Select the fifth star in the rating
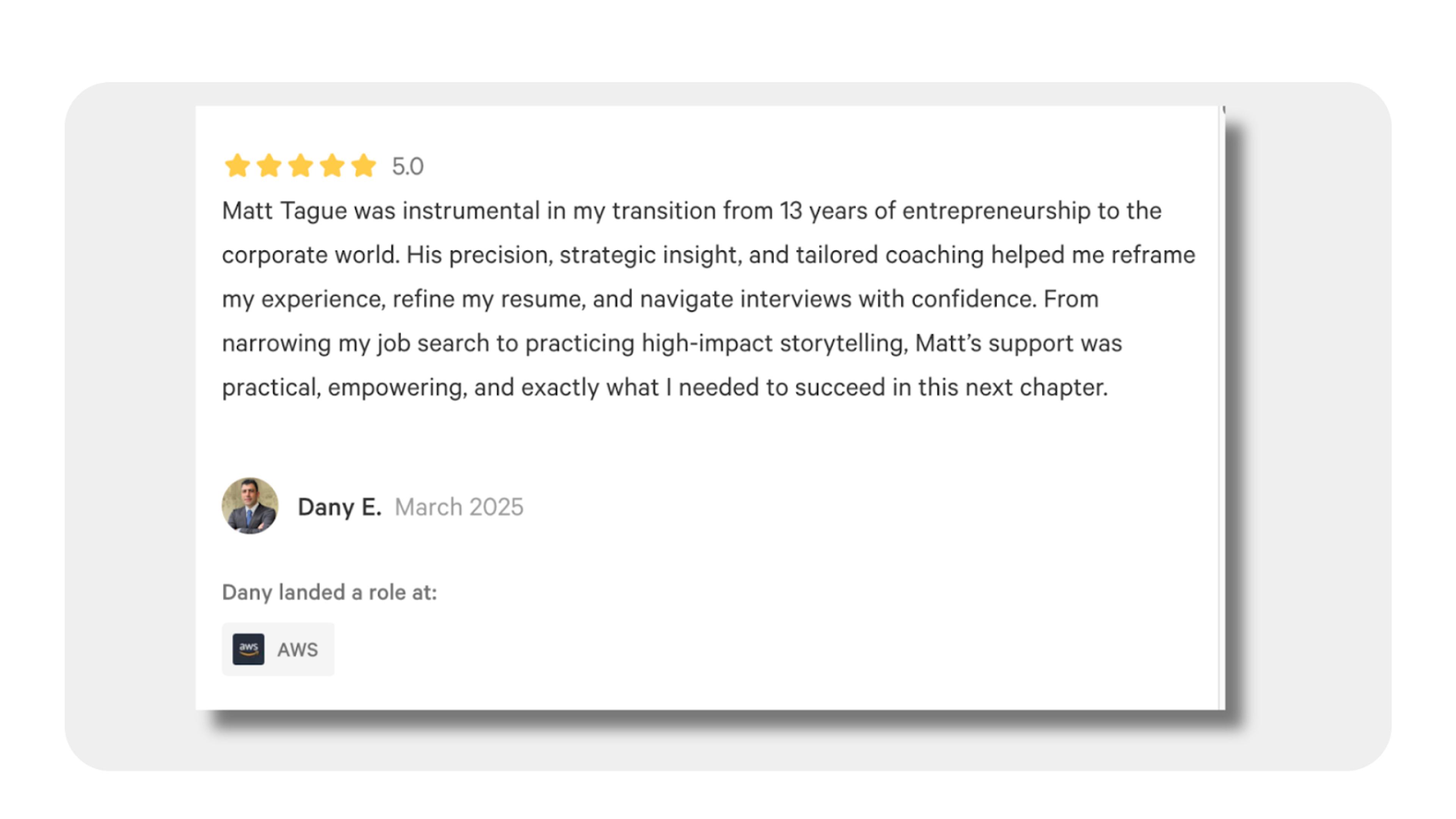This screenshot has width=1456, height=819. 364,166
